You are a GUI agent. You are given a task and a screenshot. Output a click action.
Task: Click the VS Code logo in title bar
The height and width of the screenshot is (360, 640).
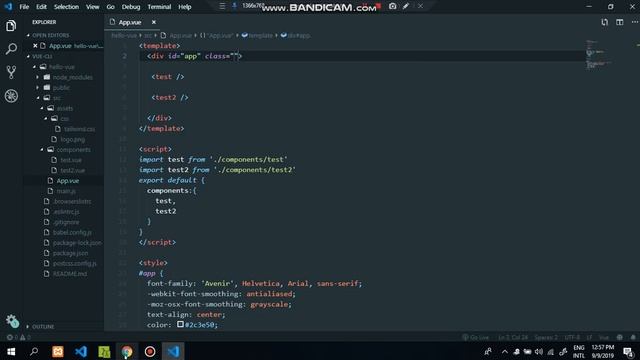tap(8, 7)
